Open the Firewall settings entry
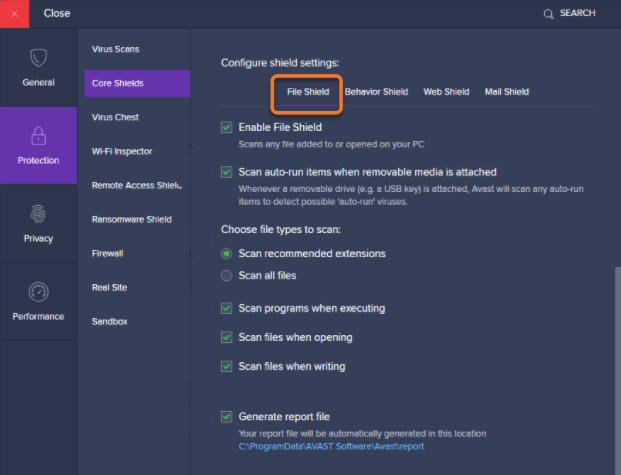This screenshot has width=621, height=475. click(108, 254)
